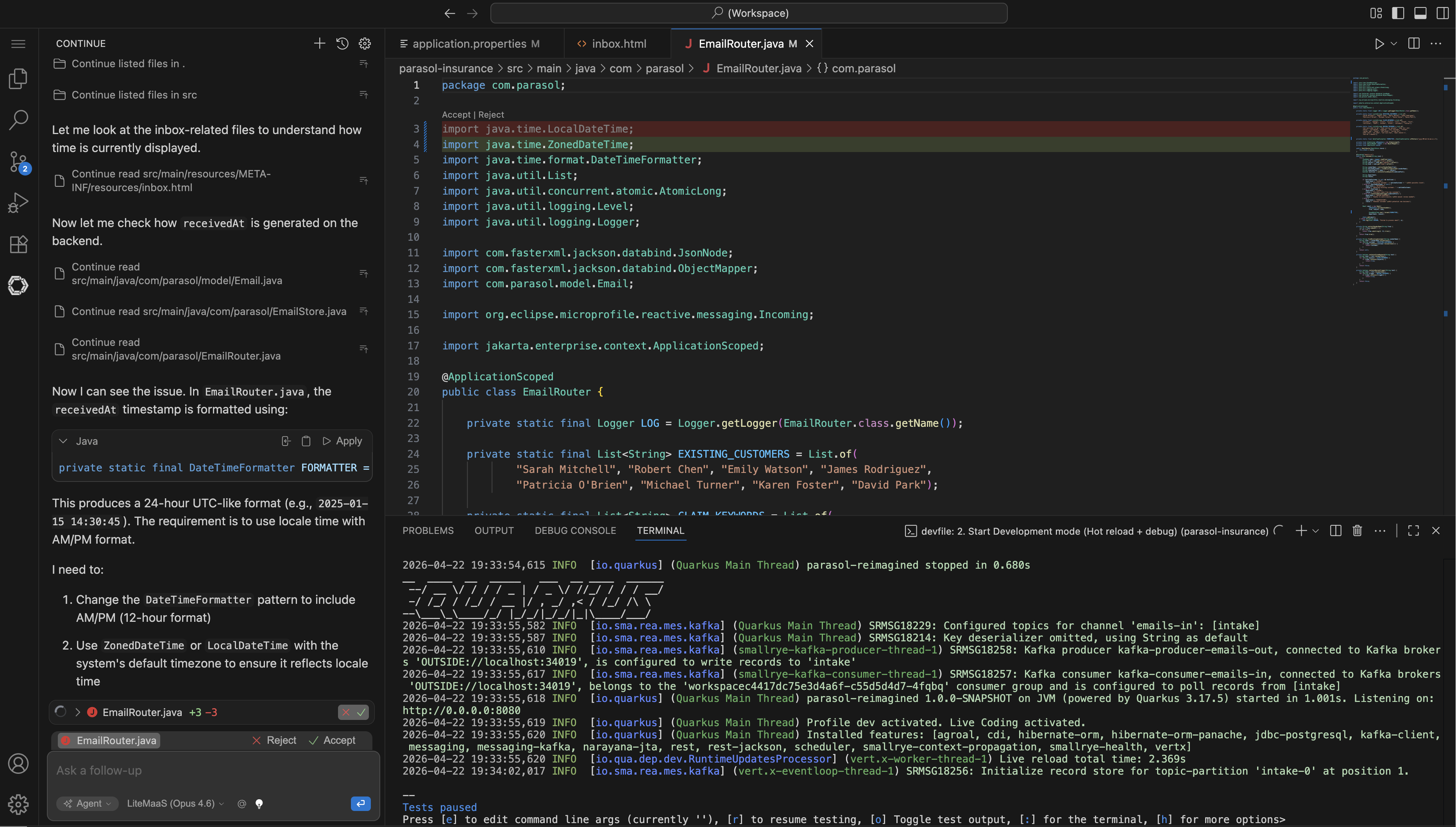Open Run and Debug view
Image resolution: width=1456 pixels, height=827 pixels.
[18, 203]
